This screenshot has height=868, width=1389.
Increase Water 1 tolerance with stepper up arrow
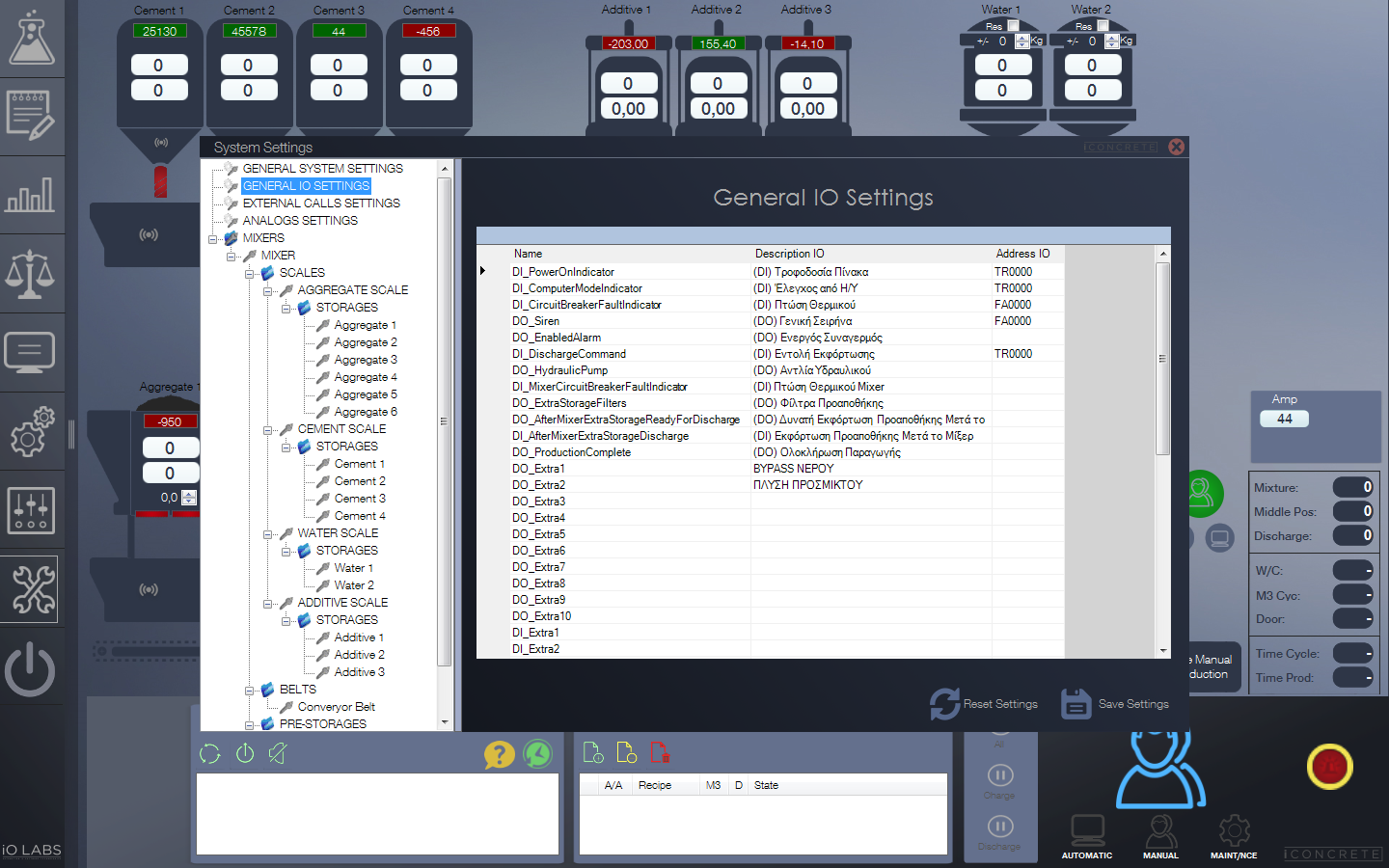[x=1022, y=38]
